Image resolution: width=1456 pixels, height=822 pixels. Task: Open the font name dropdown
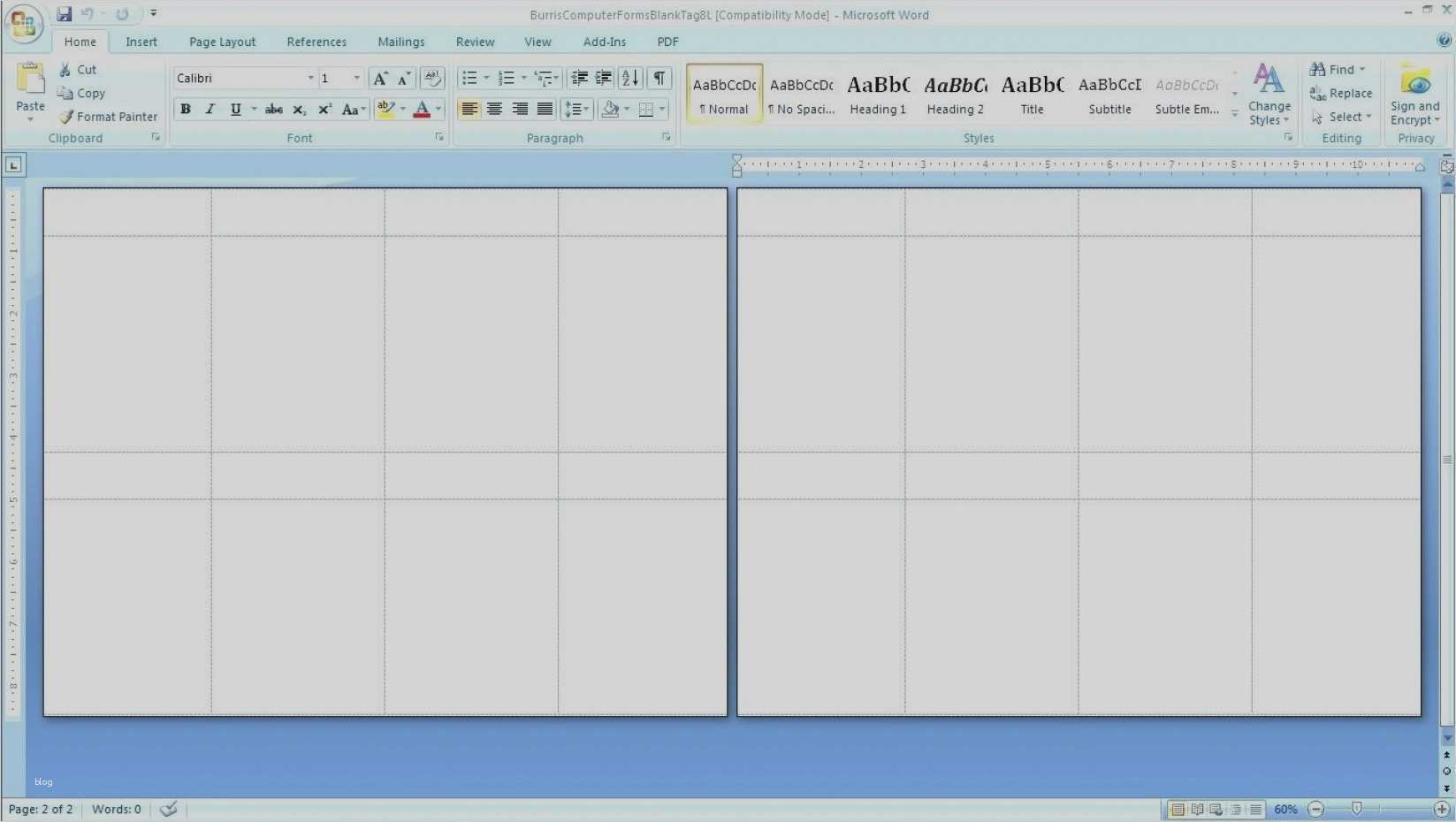click(310, 79)
